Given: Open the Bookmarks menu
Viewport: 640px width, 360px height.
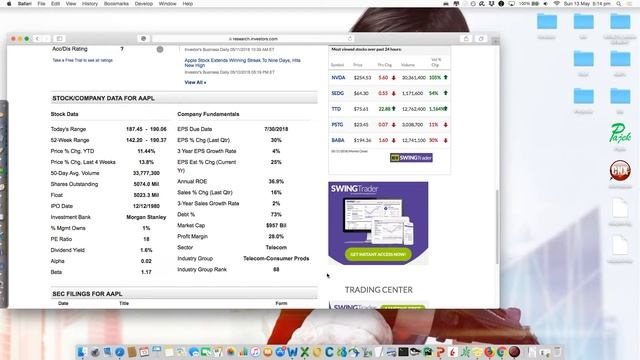Looking at the screenshot, I should point(116,4).
